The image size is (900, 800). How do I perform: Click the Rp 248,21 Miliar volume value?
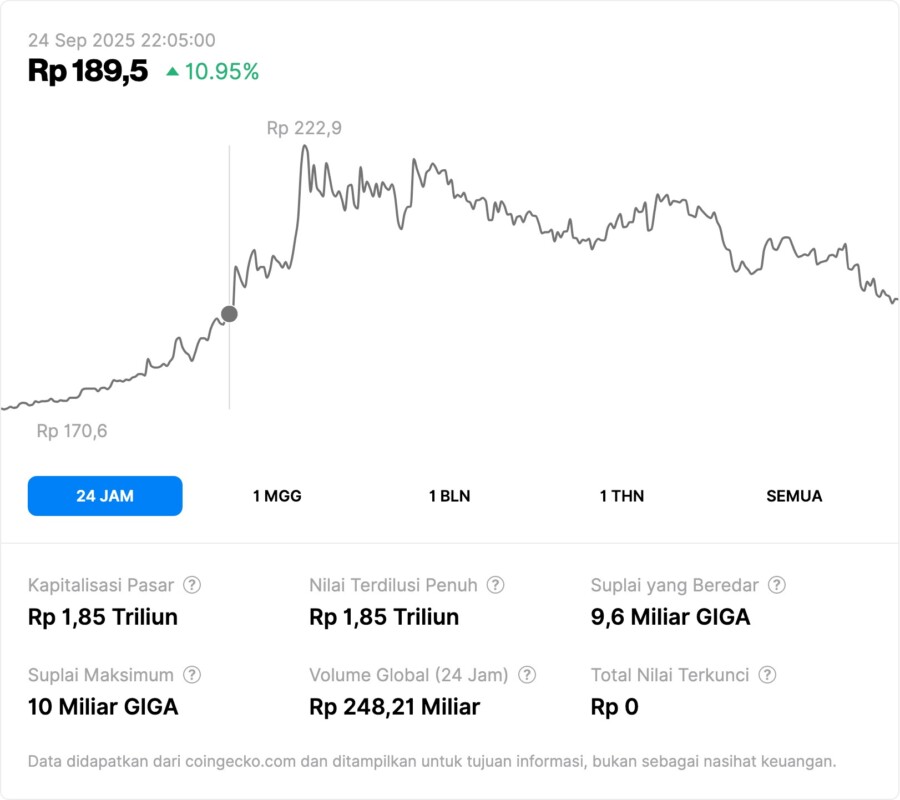click(x=395, y=707)
